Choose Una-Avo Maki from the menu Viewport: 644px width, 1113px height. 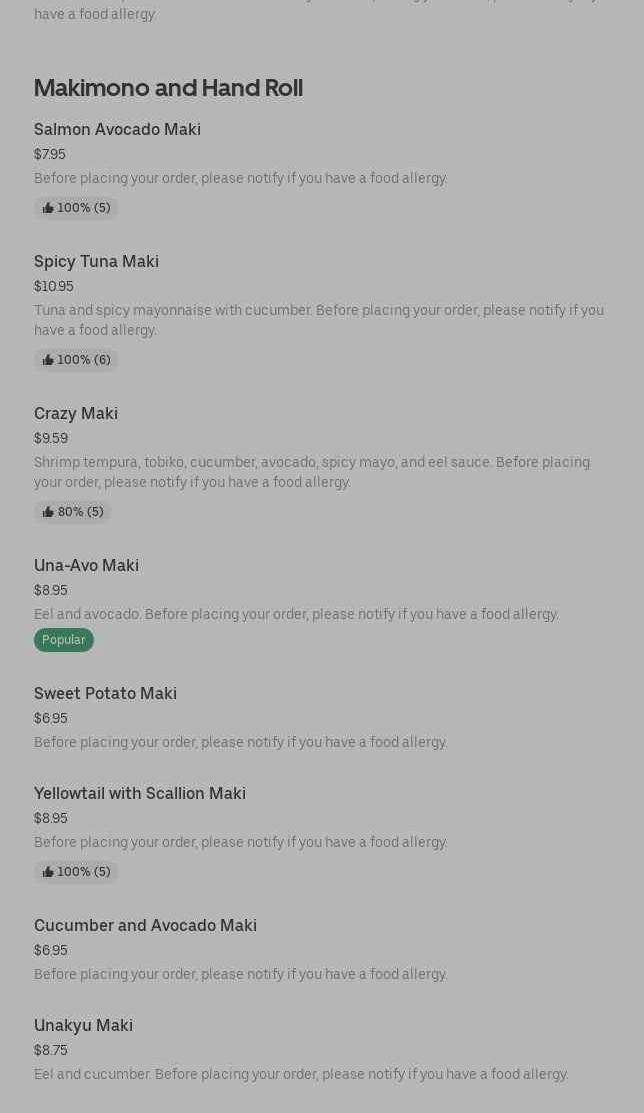(x=86, y=566)
